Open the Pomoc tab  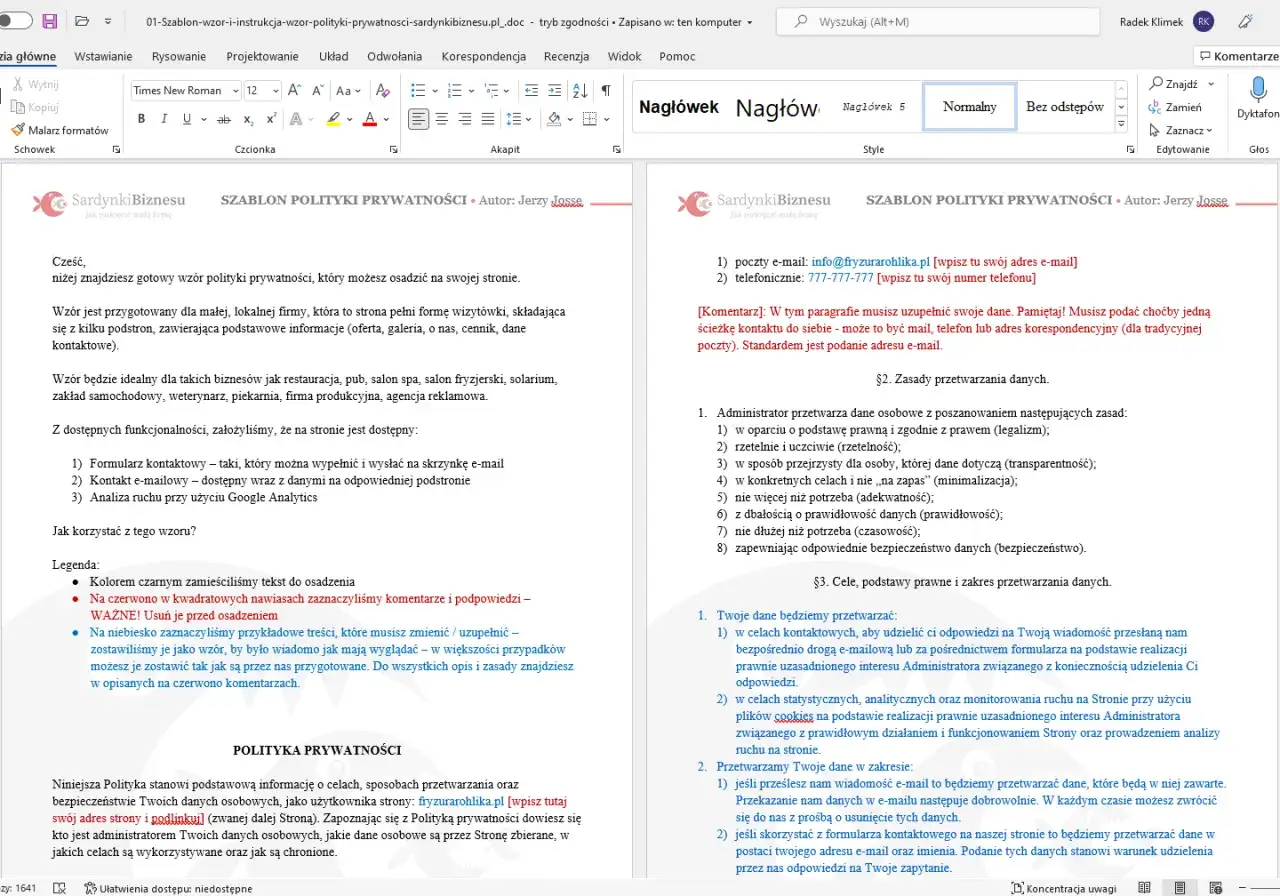(677, 56)
